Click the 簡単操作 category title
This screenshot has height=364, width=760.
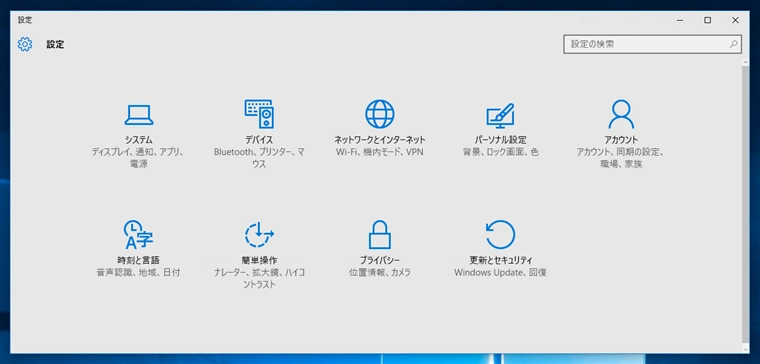tap(259, 260)
